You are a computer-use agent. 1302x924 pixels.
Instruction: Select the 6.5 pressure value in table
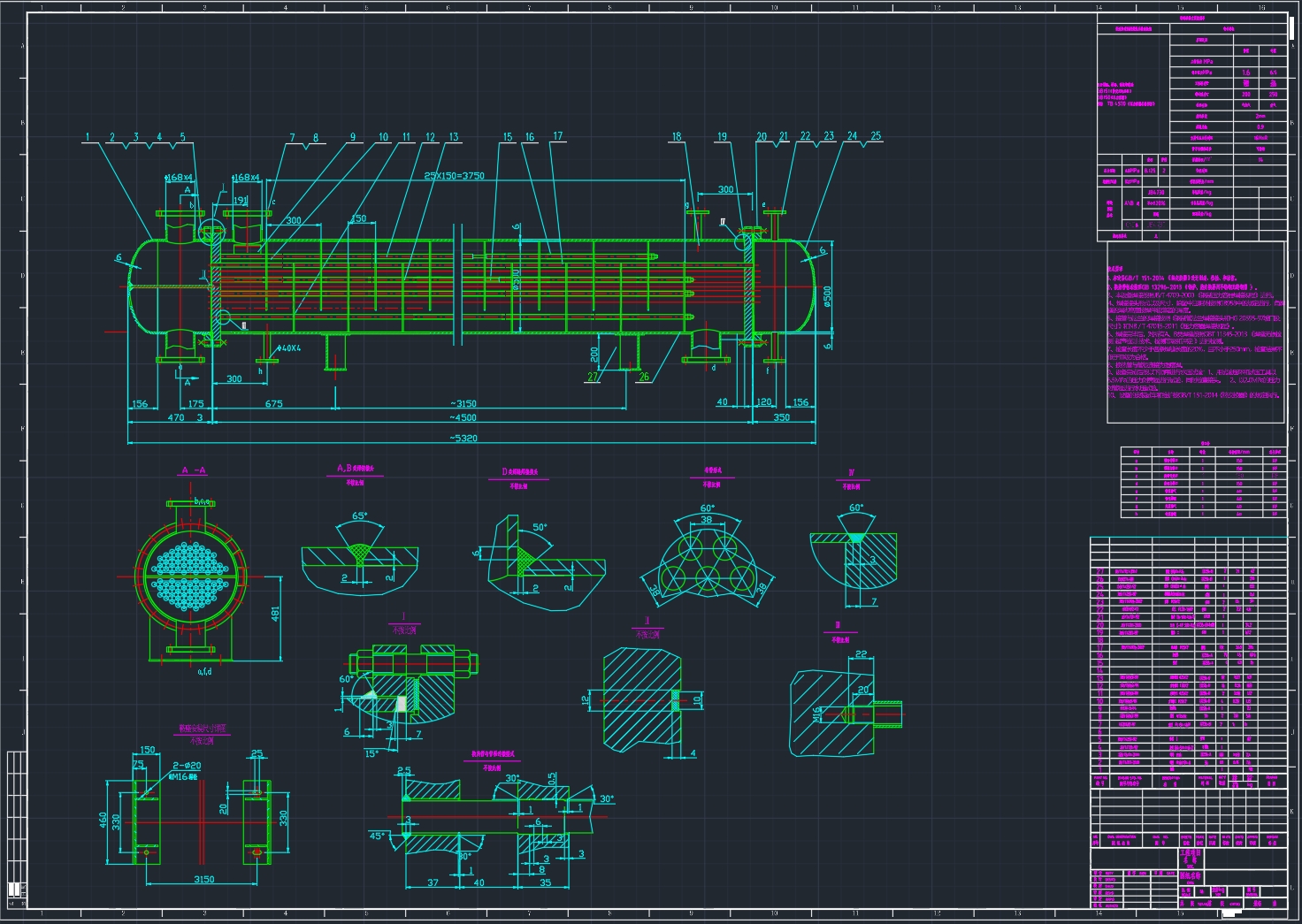1273,73
